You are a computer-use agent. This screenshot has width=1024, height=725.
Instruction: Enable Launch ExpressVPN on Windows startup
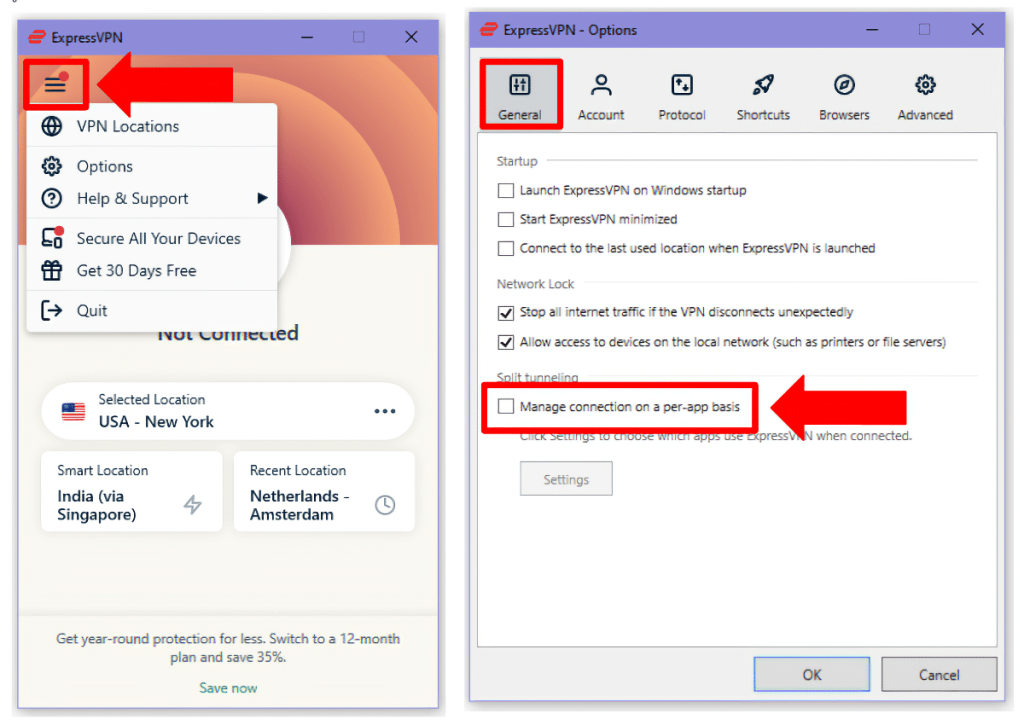(505, 191)
